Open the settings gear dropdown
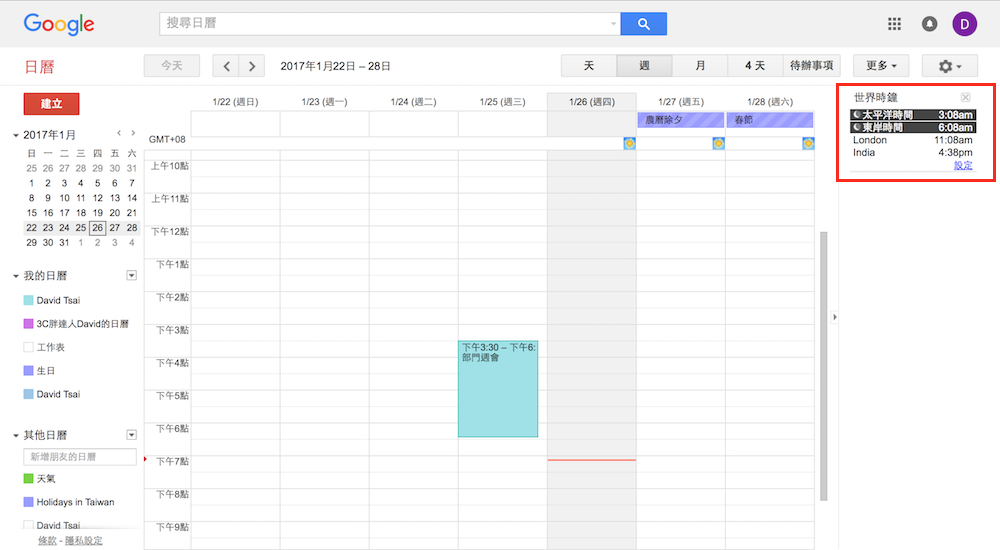Screen dimensions: 1000x550 point(949,66)
